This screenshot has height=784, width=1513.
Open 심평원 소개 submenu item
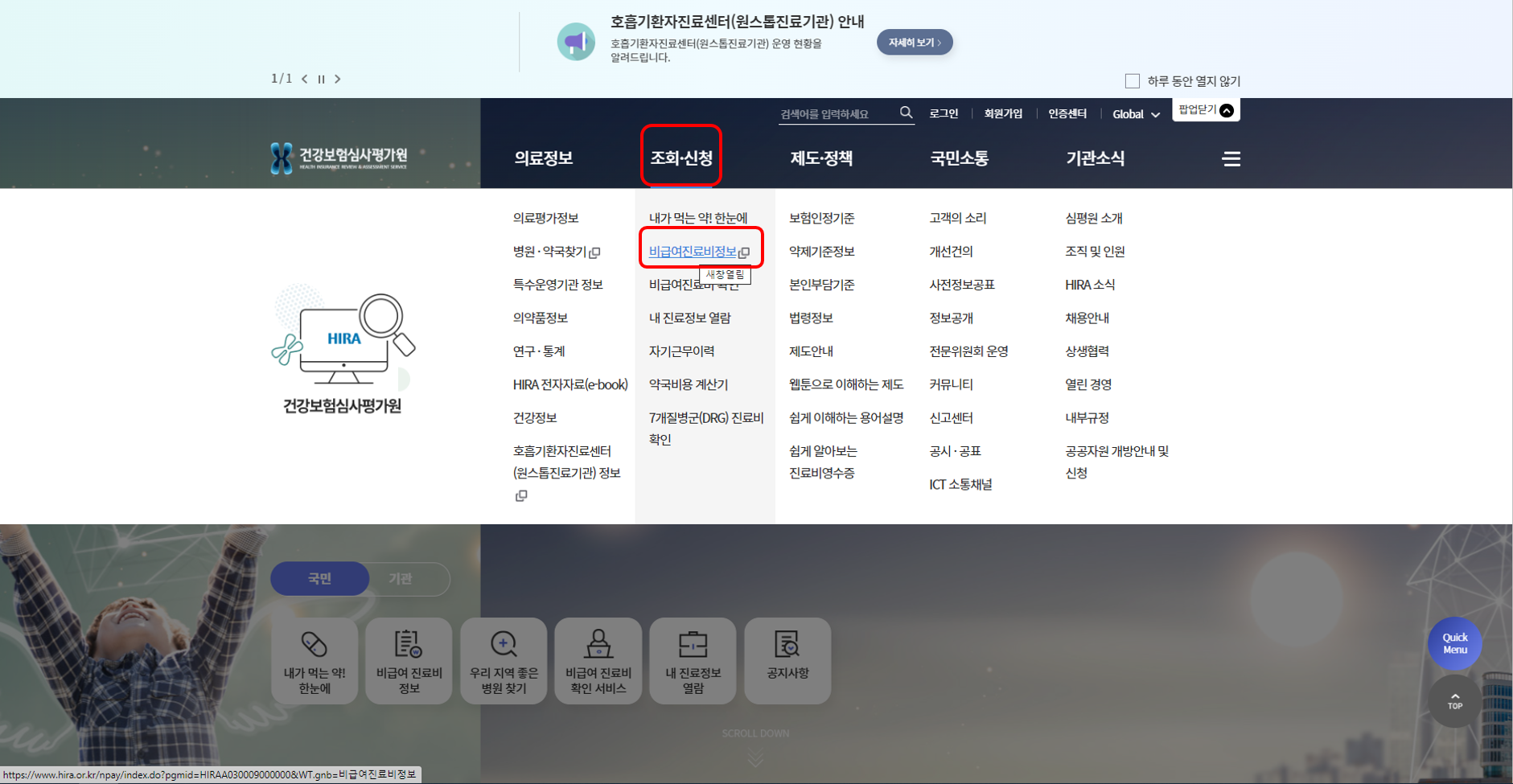1094,218
